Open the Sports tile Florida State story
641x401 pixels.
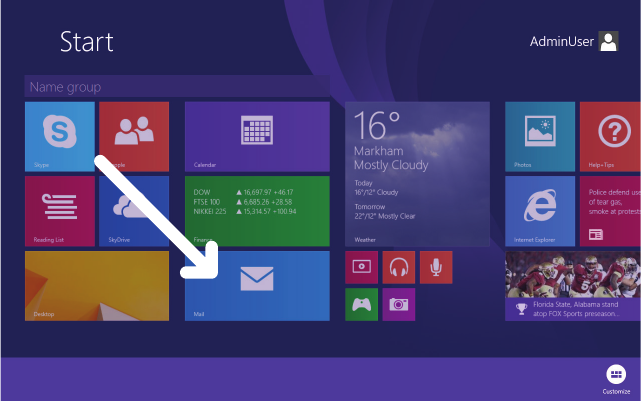(573, 286)
